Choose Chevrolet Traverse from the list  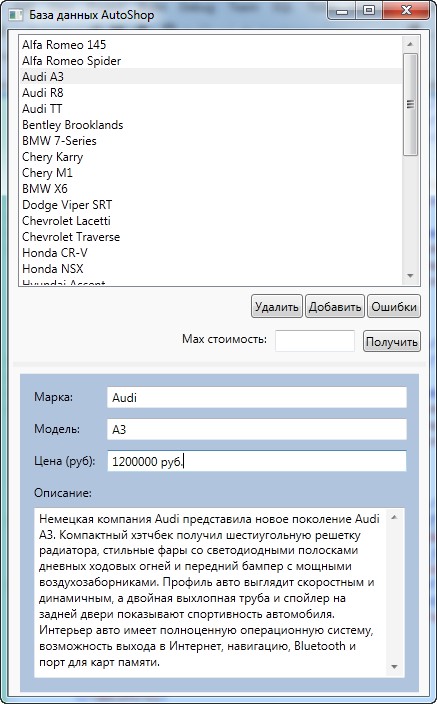tap(211, 237)
